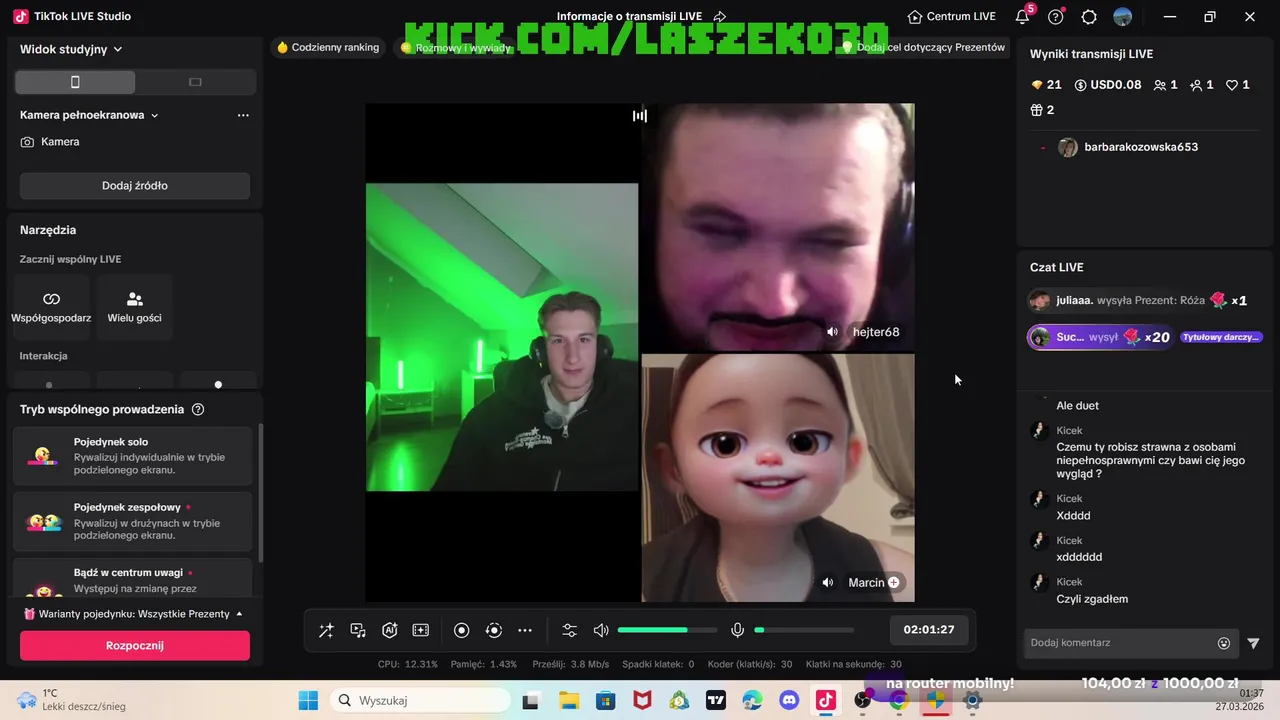The height and width of the screenshot is (720, 1280).
Task: Open the notifications bell
Action: click(x=1022, y=17)
